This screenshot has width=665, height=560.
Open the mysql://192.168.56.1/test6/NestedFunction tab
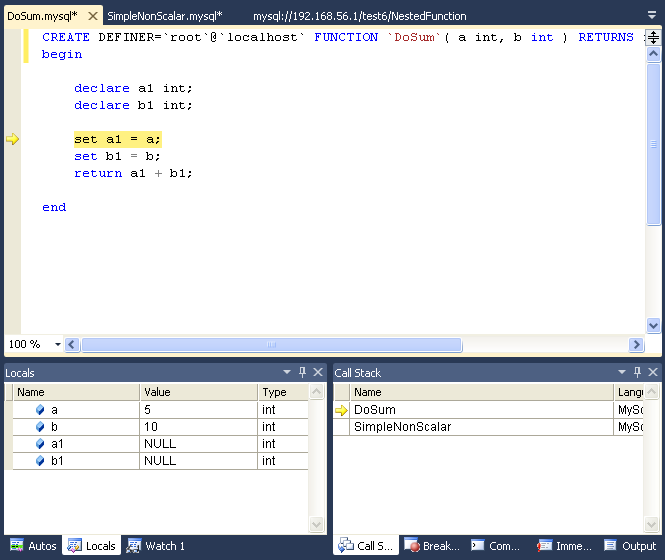359,17
